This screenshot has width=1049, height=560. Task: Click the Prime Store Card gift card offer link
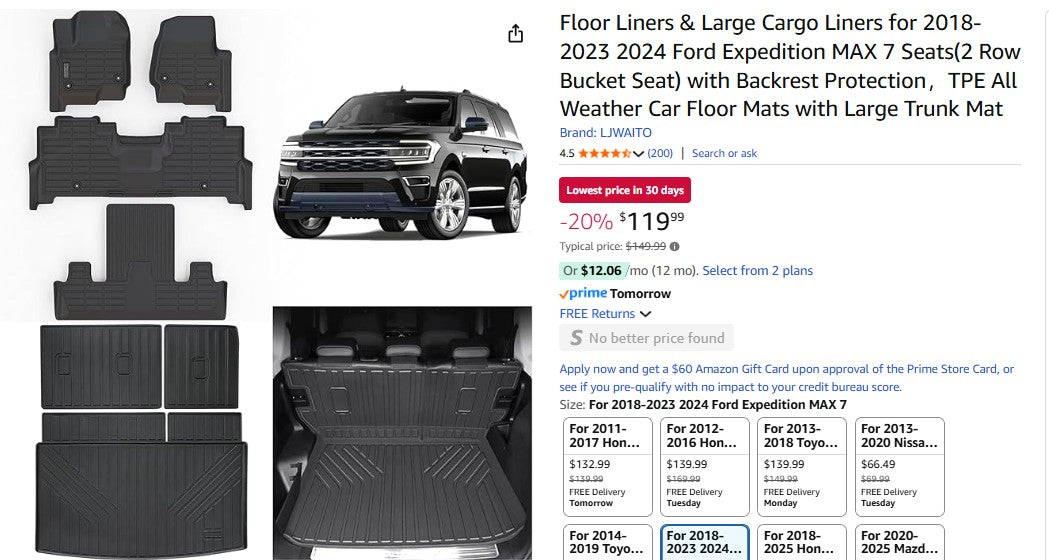click(x=786, y=377)
